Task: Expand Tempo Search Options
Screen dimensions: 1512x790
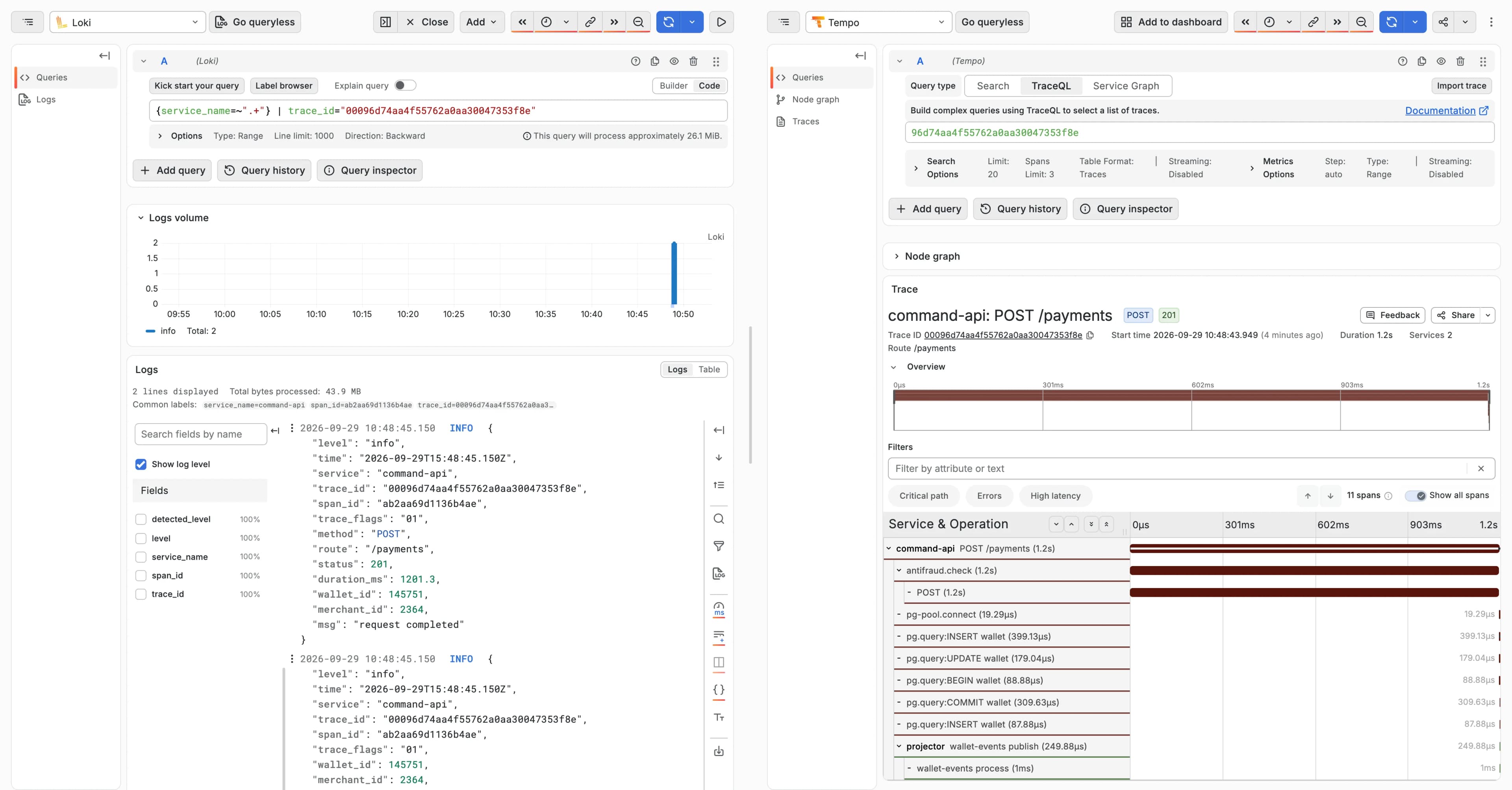Action: tap(915, 168)
